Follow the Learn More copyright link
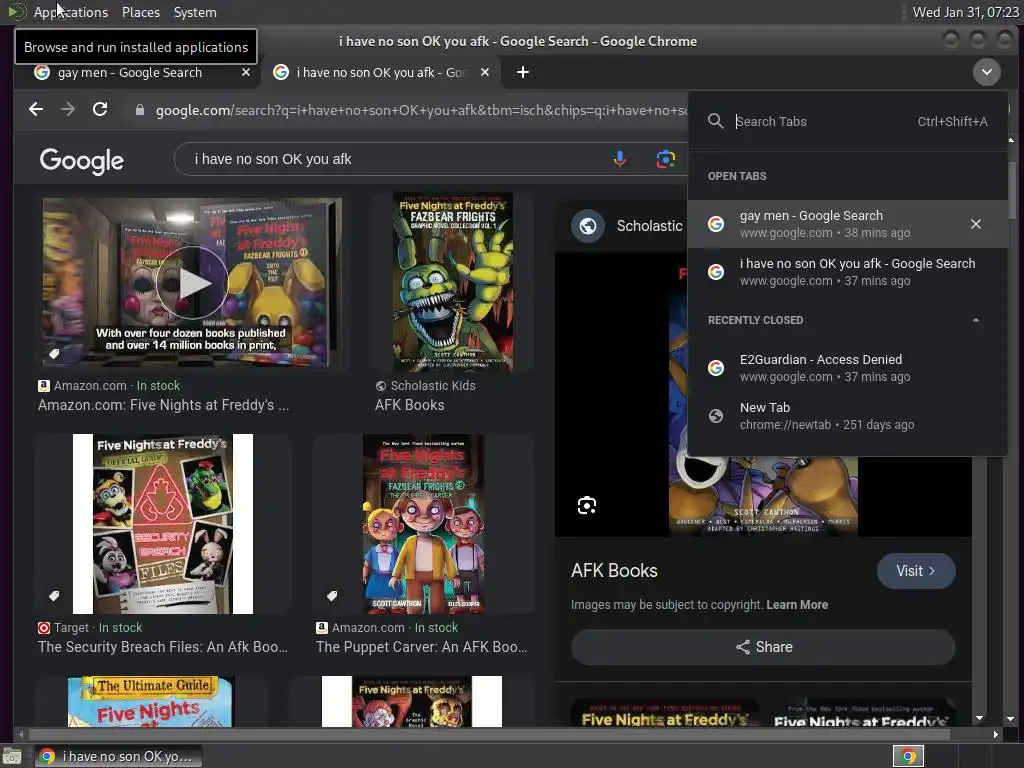Viewport: 1024px width, 768px height. click(797, 605)
